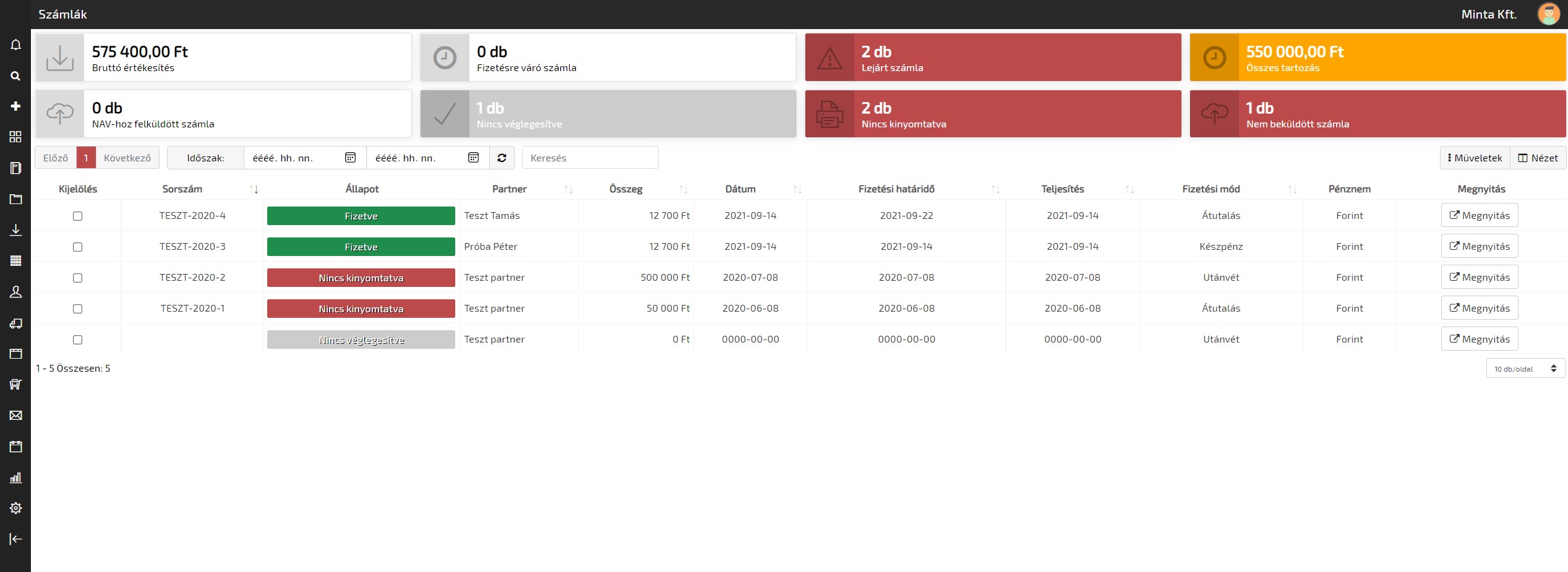Sort the table by Sorszám column
The width and height of the screenshot is (1568, 572).
(182, 189)
